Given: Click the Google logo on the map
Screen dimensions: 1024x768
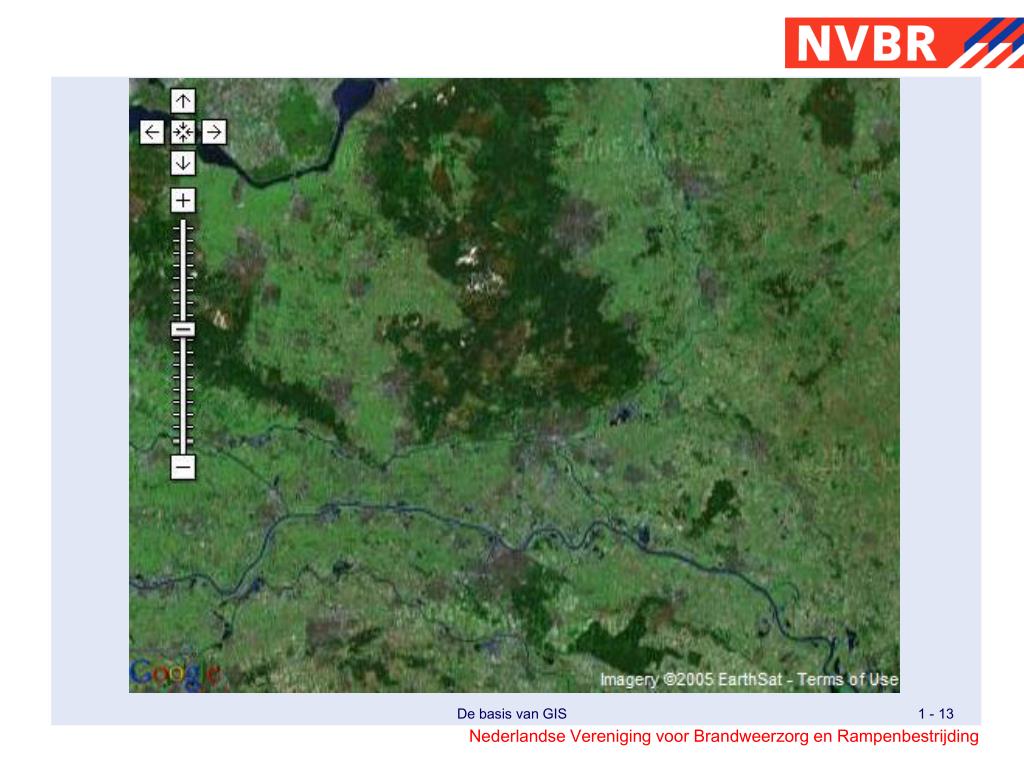Looking at the screenshot, I should tap(174, 673).
